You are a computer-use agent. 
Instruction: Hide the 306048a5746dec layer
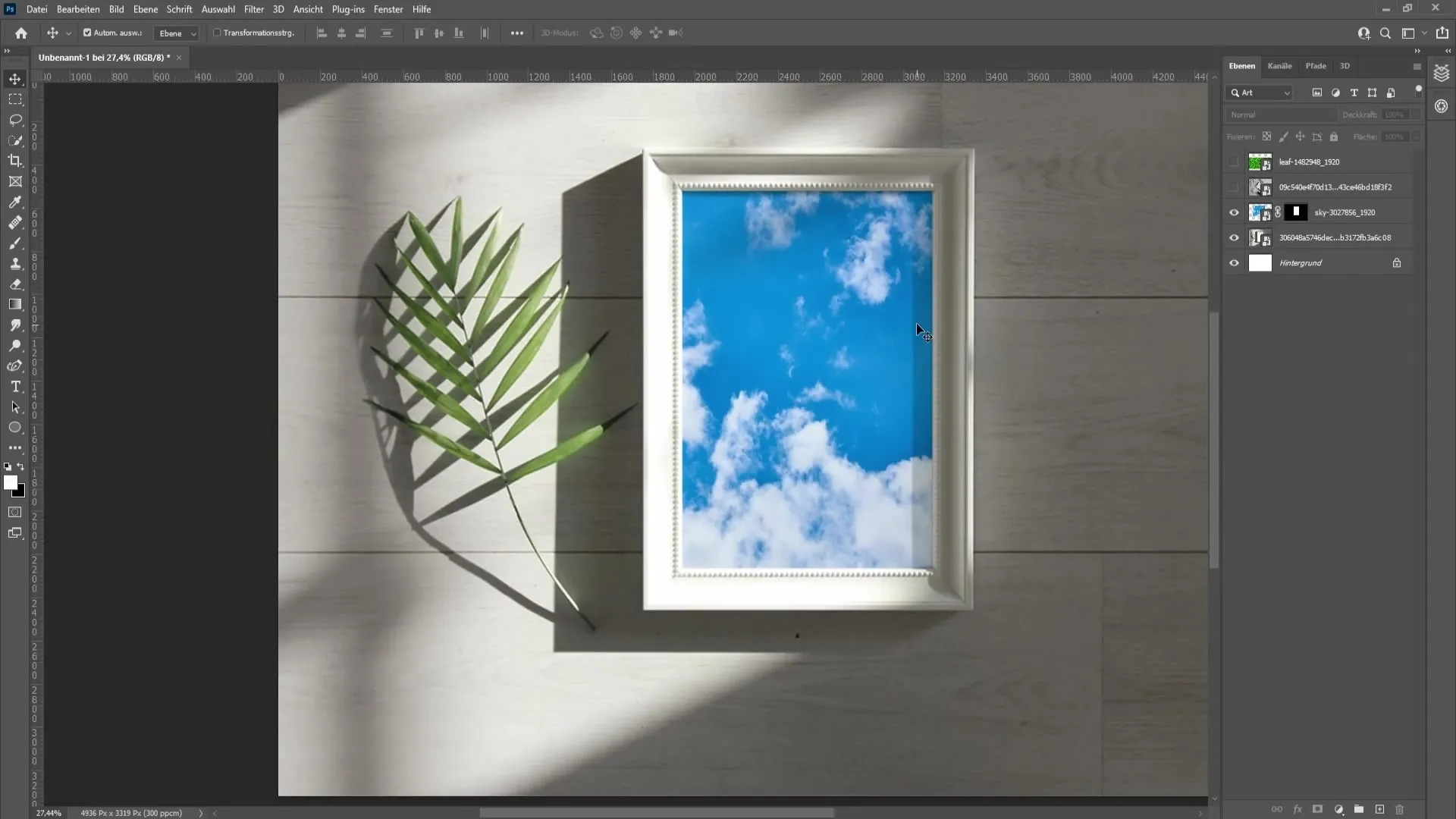[1234, 237]
